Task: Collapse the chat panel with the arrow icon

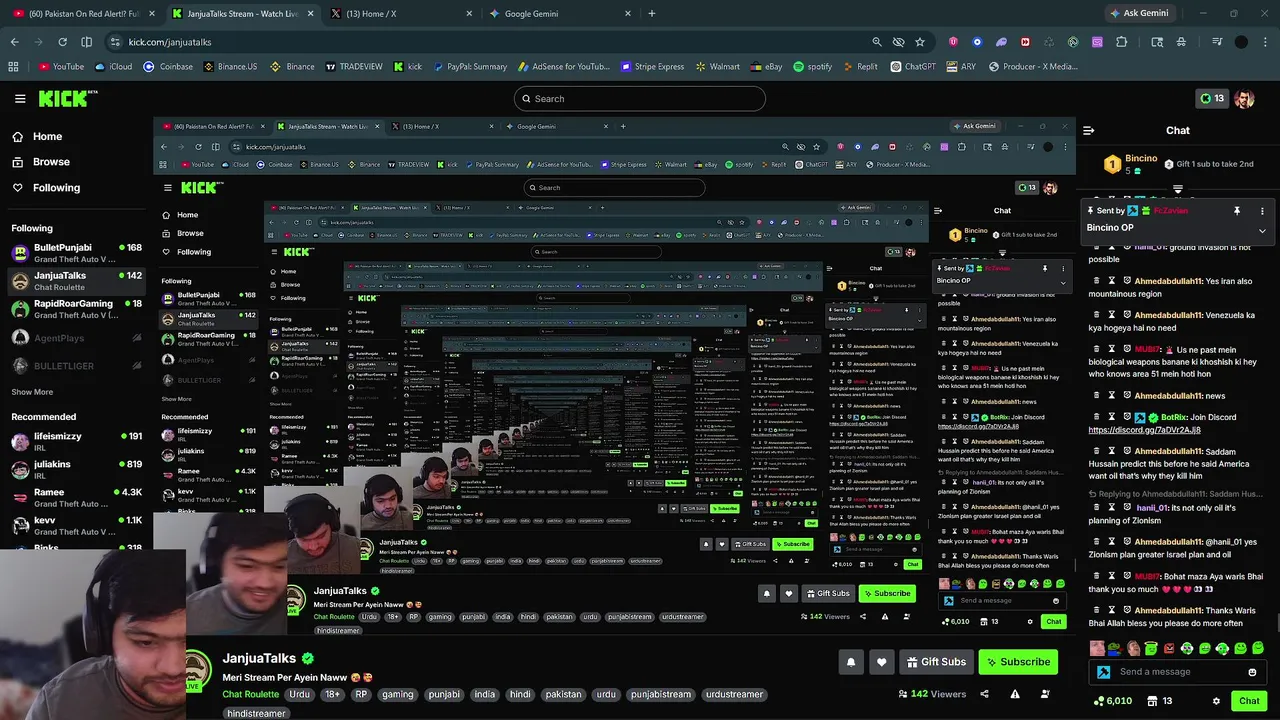Action: point(1089,130)
